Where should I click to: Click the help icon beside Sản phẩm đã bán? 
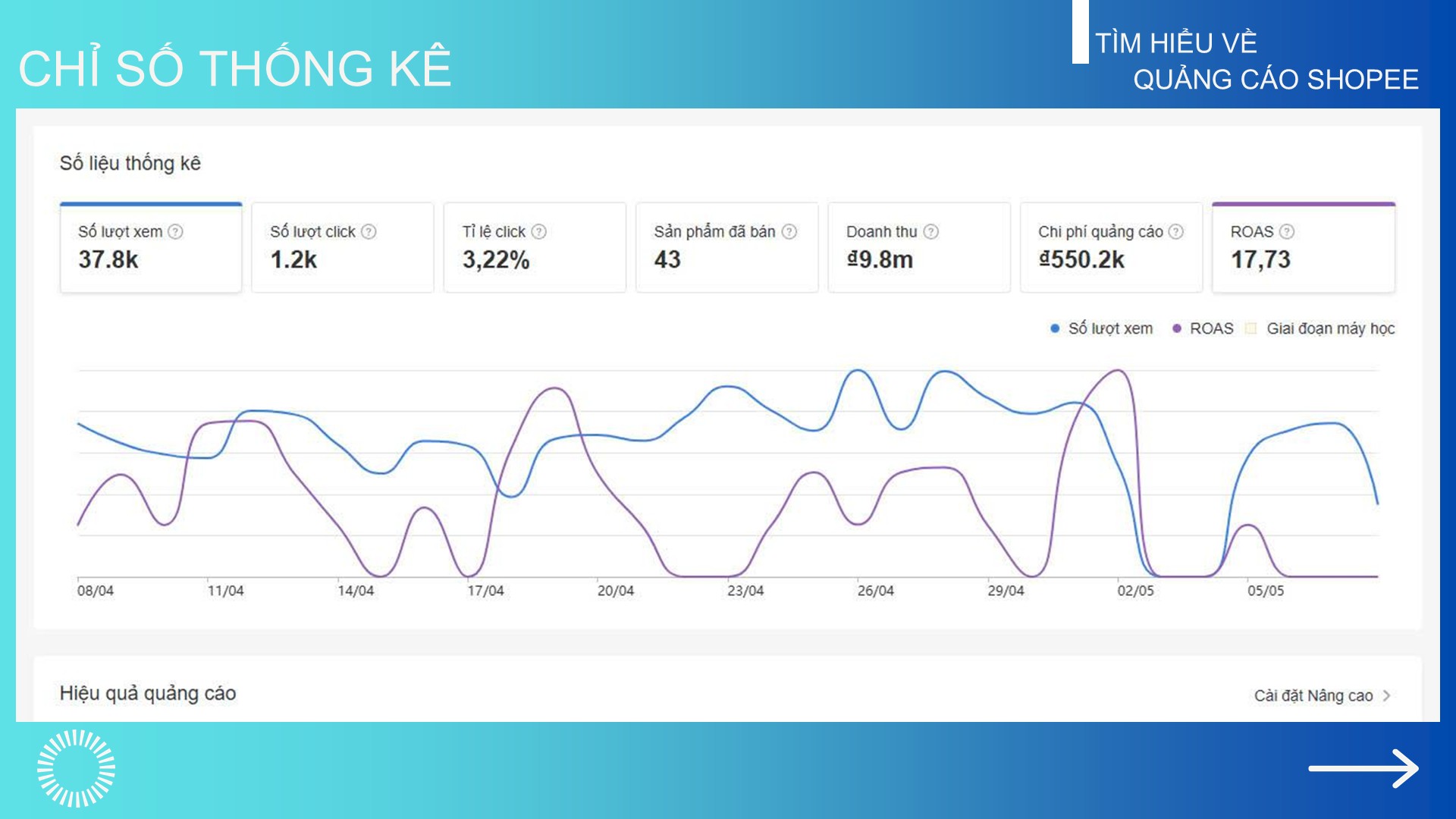(789, 231)
